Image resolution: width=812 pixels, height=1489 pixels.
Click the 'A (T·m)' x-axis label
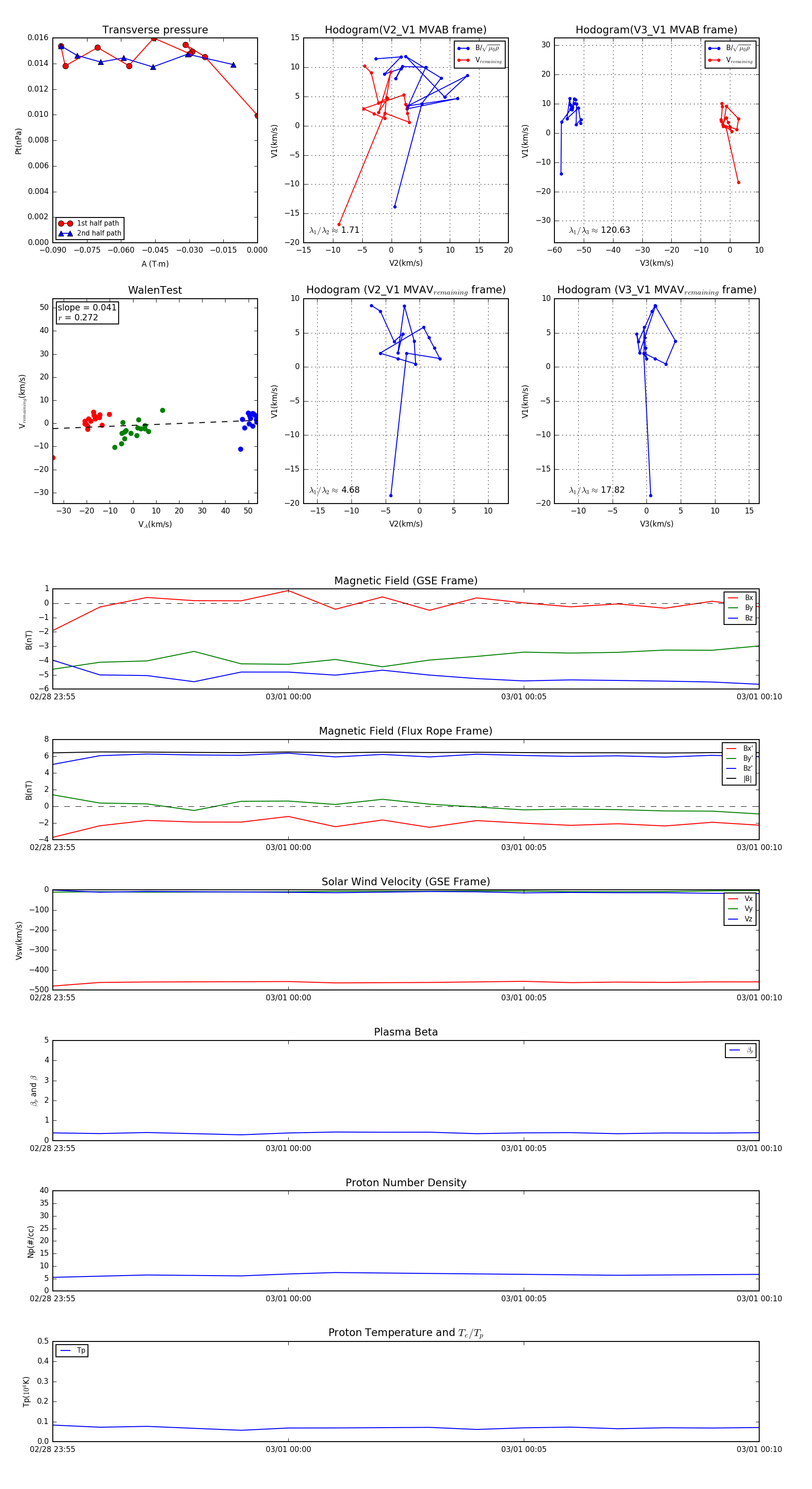[x=155, y=264]
